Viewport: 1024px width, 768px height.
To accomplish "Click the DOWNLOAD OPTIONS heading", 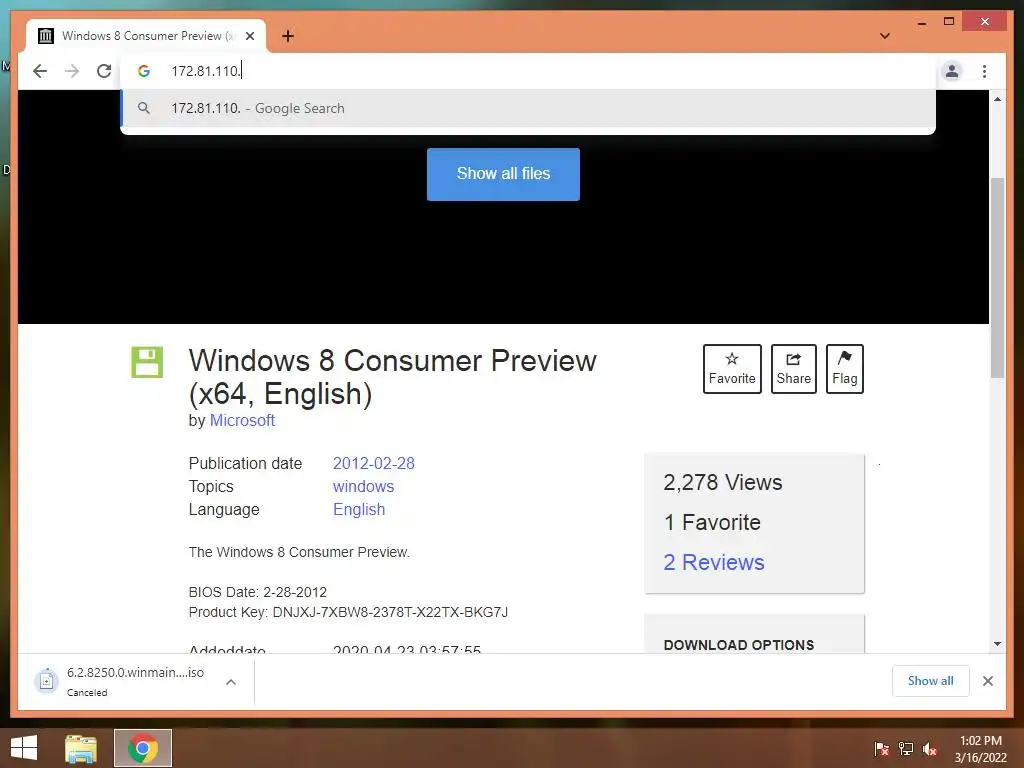I will [739, 645].
